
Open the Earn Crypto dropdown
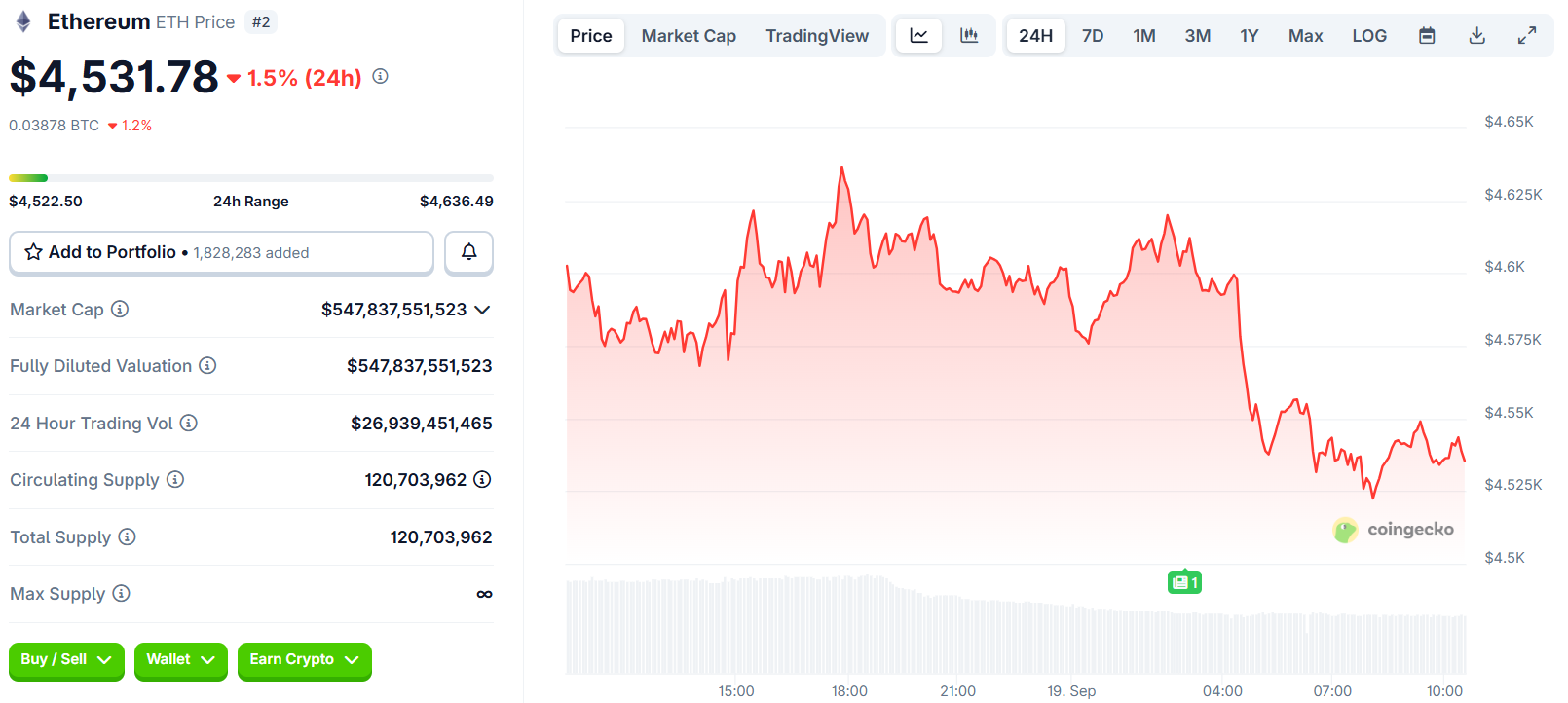point(304,660)
